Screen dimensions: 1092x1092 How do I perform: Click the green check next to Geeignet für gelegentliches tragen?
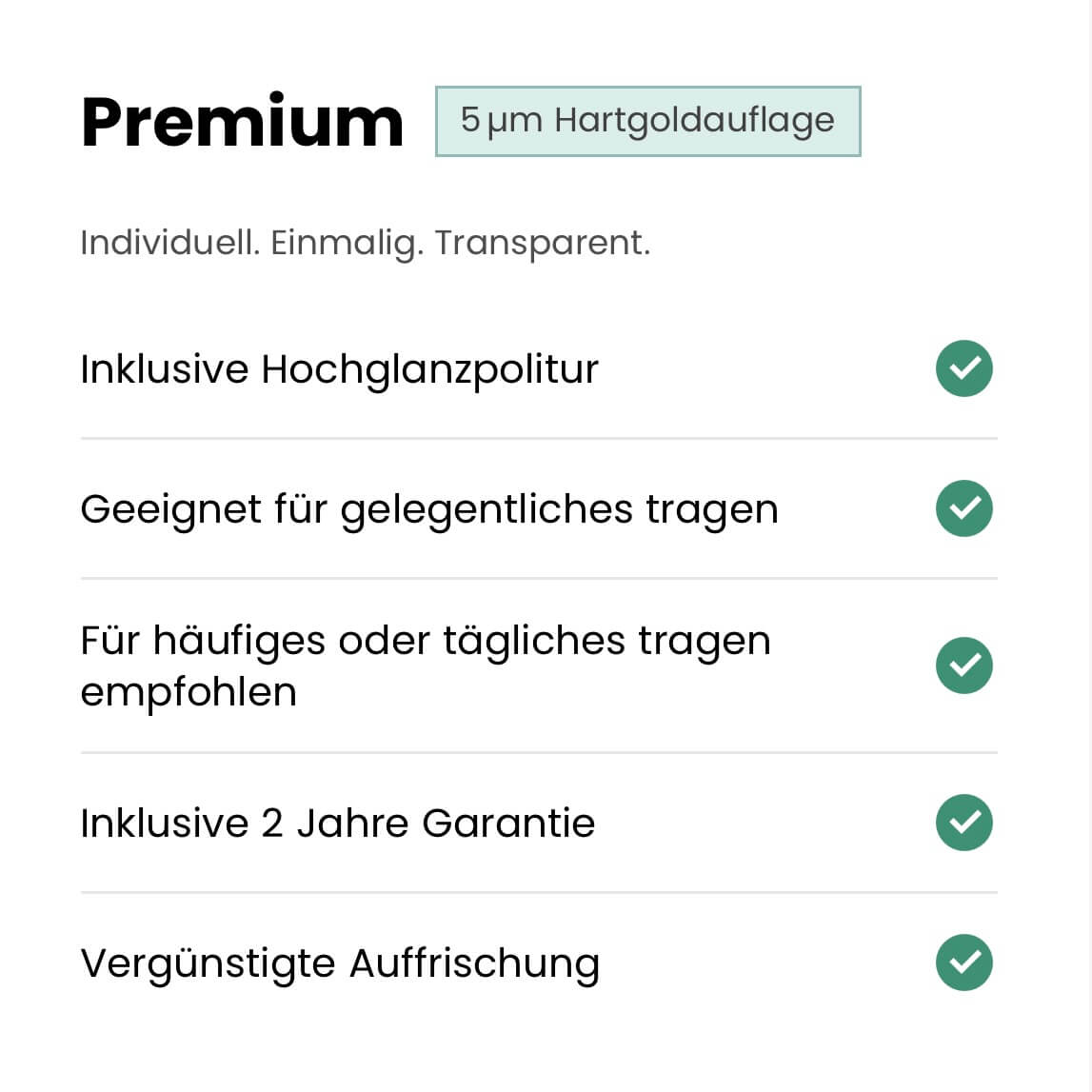coord(963,508)
